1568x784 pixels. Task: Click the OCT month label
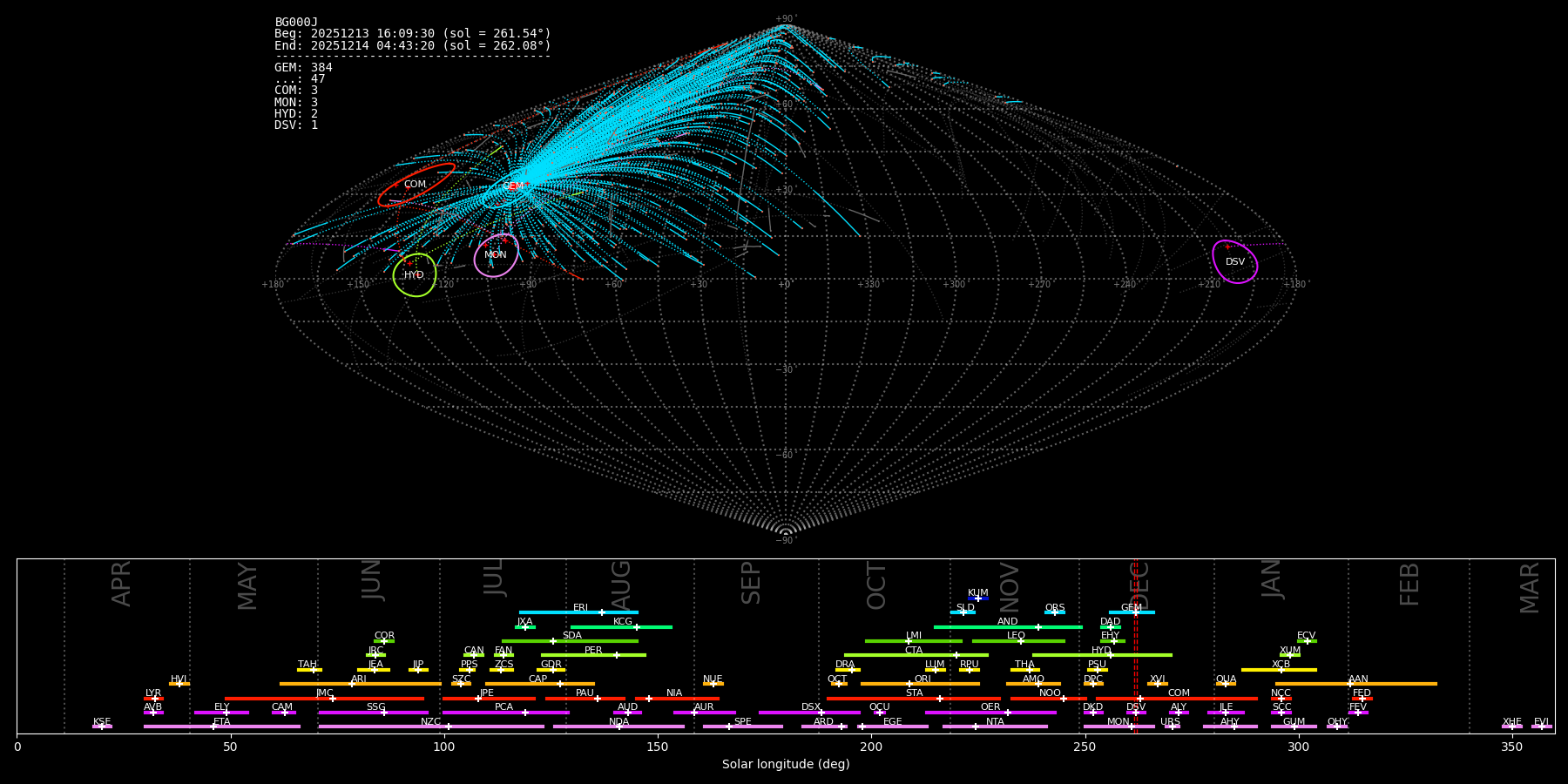877,586
